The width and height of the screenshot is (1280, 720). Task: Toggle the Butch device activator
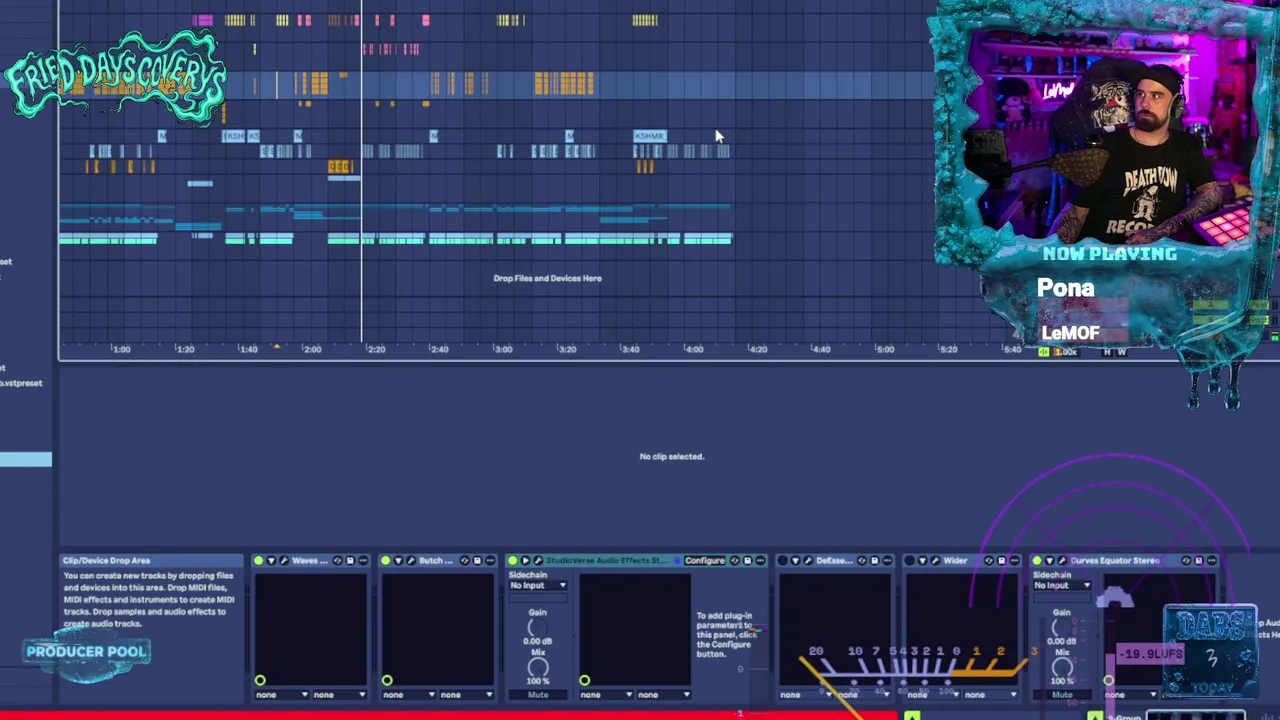click(385, 560)
